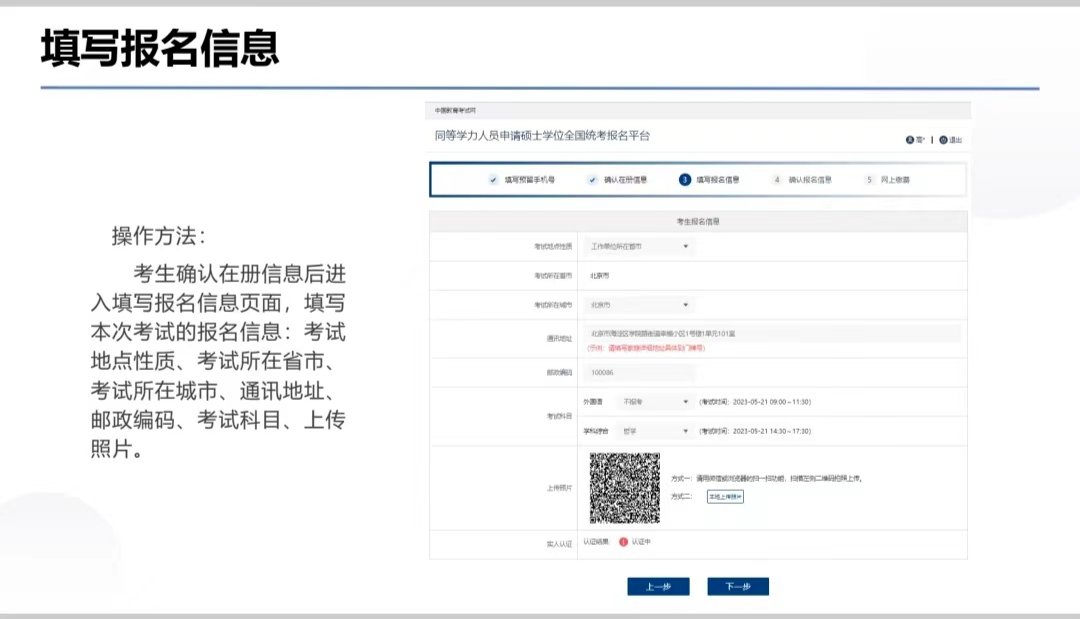Click the 邮政编码 postal code field

(x=639, y=372)
